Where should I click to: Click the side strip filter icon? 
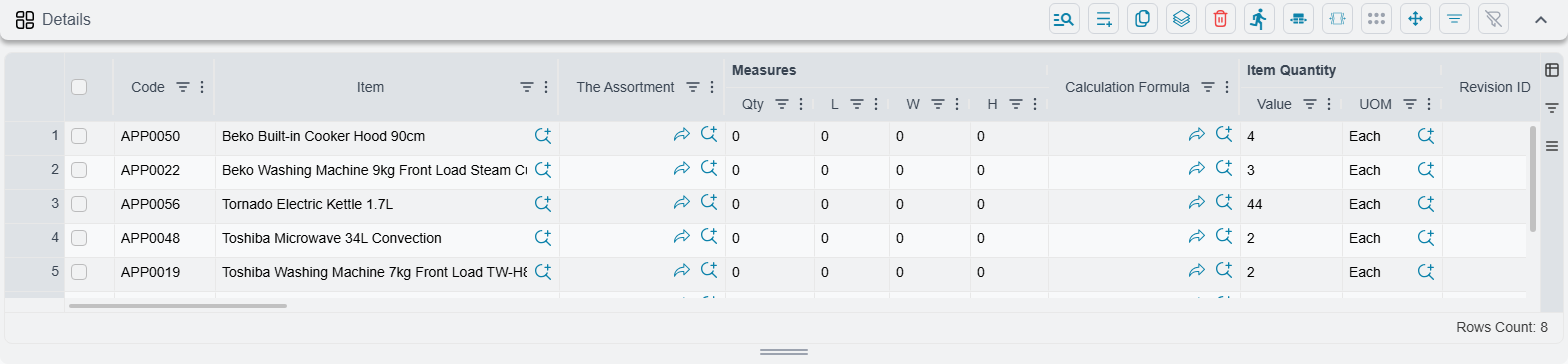point(1552,108)
